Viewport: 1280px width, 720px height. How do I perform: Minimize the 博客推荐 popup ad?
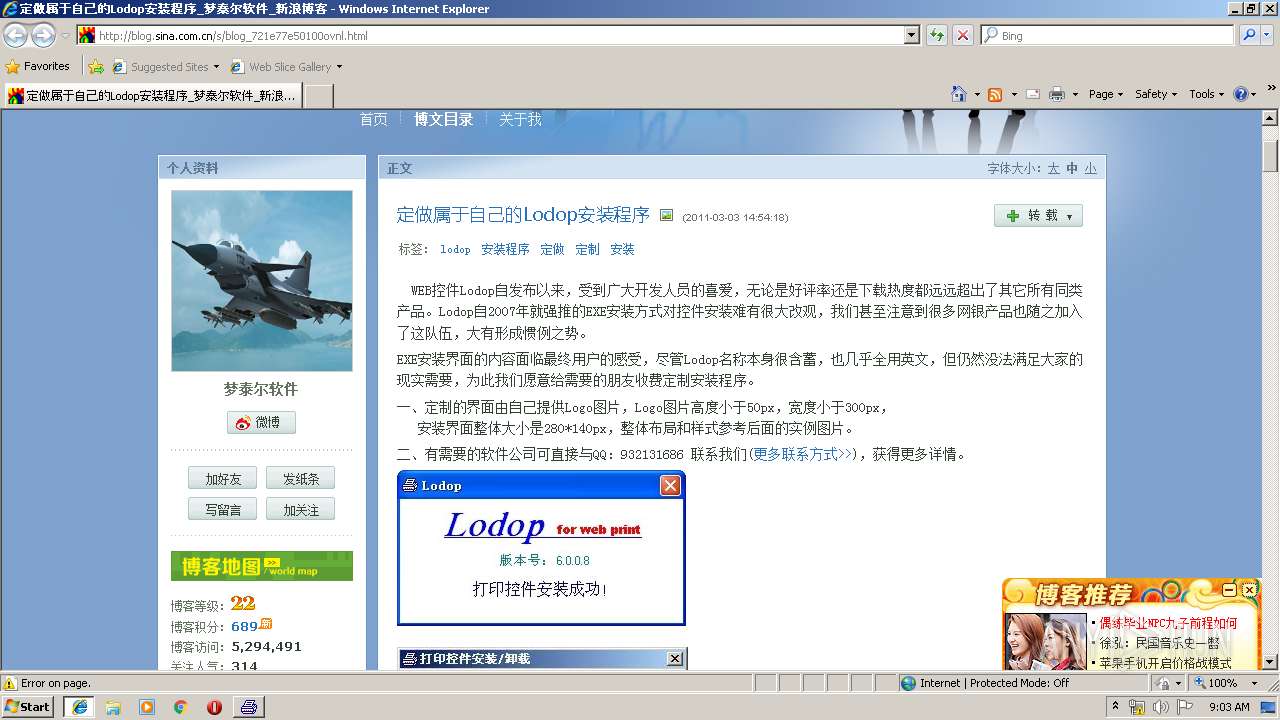1230,590
